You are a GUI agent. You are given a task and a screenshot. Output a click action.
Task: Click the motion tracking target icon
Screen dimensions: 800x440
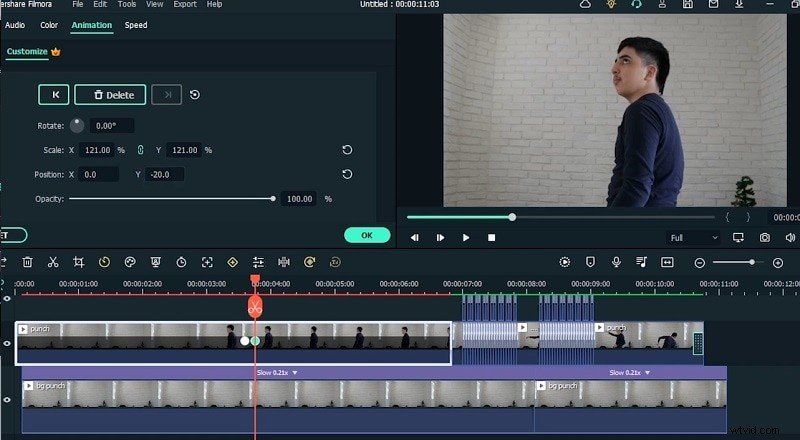(x=207, y=262)
